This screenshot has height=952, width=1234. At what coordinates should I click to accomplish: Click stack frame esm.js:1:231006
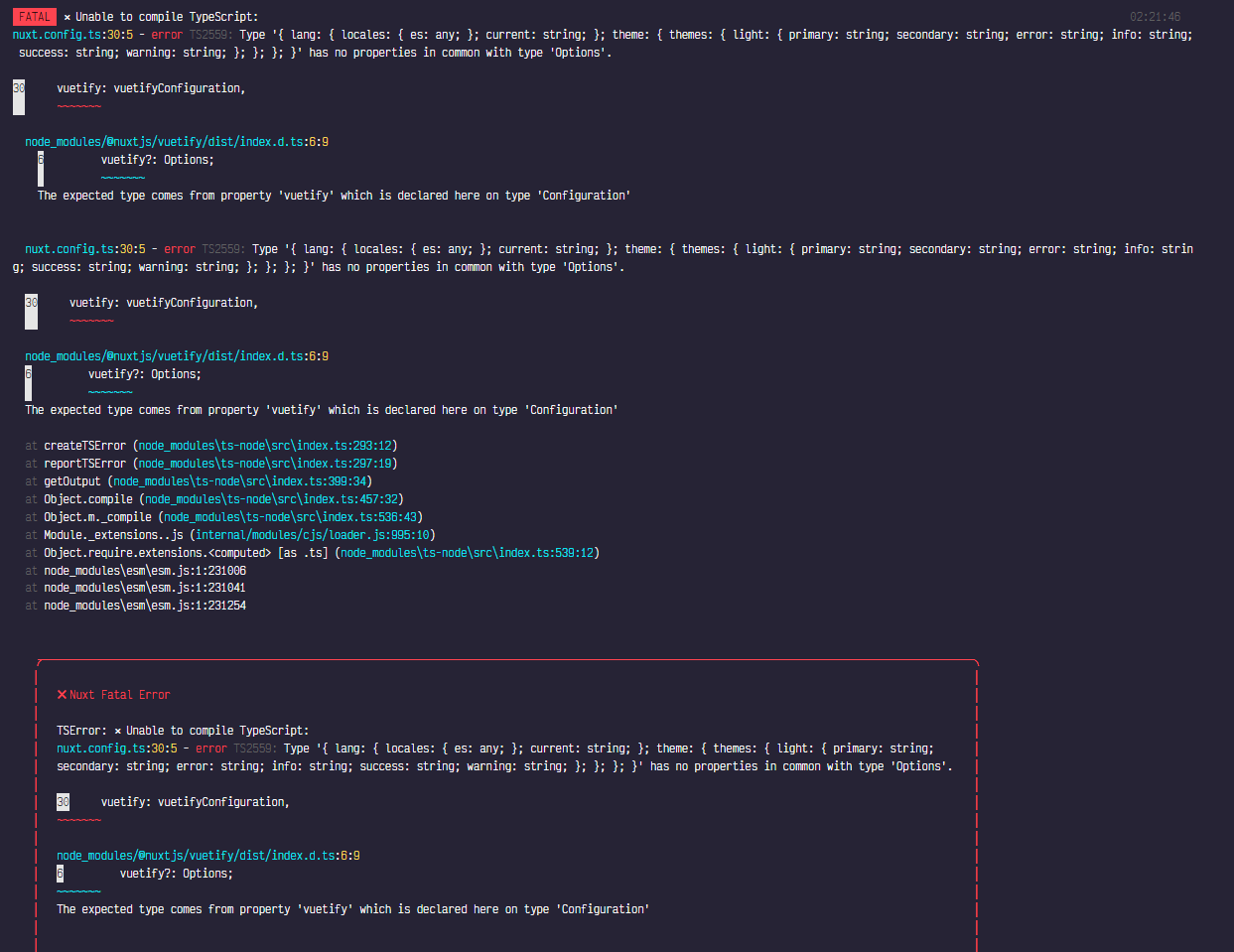145,571
